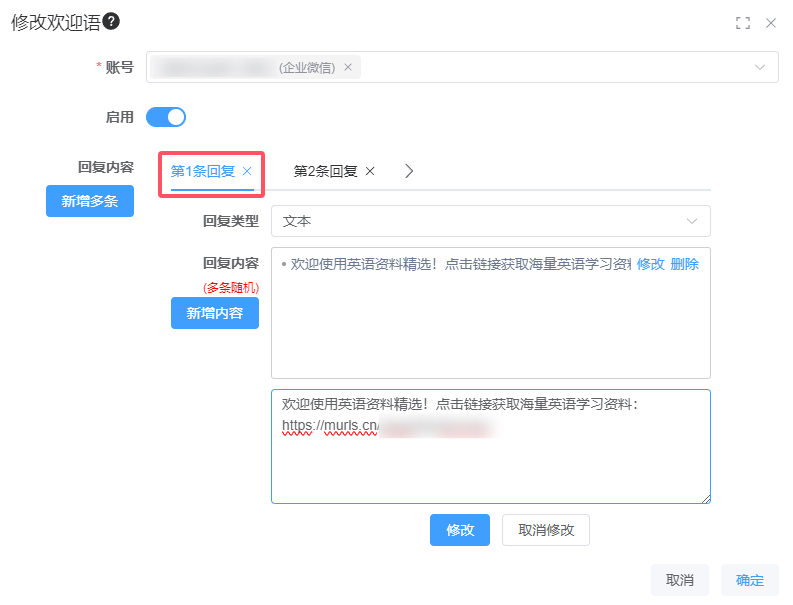793x605 pixels.
Task: Close the 第1条回复 tab
Action: [247, 171]
